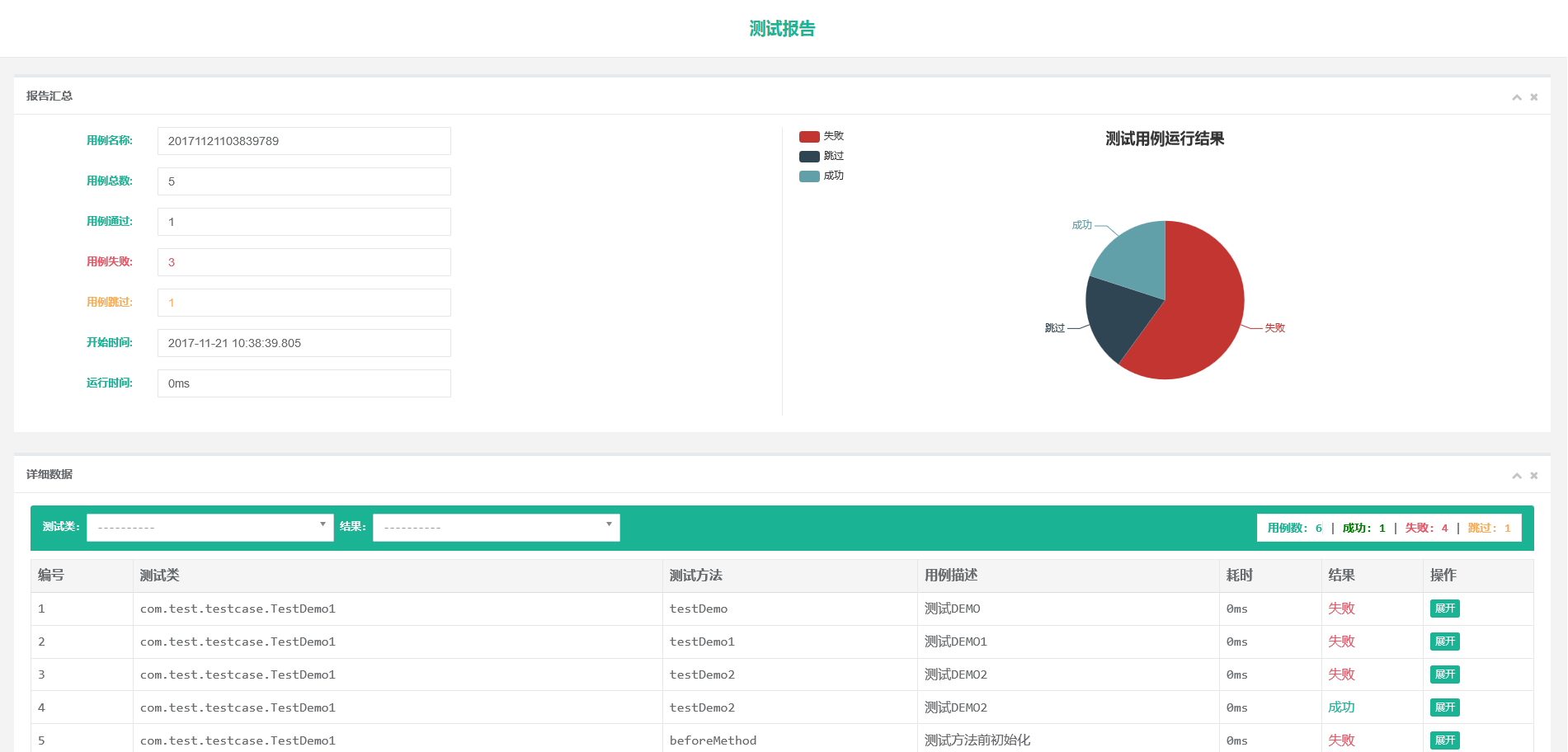Click the 用例总数 field showing 5
Image resolution: width=1568 pixels, height=752 pixels.
(x=304, y=181)
